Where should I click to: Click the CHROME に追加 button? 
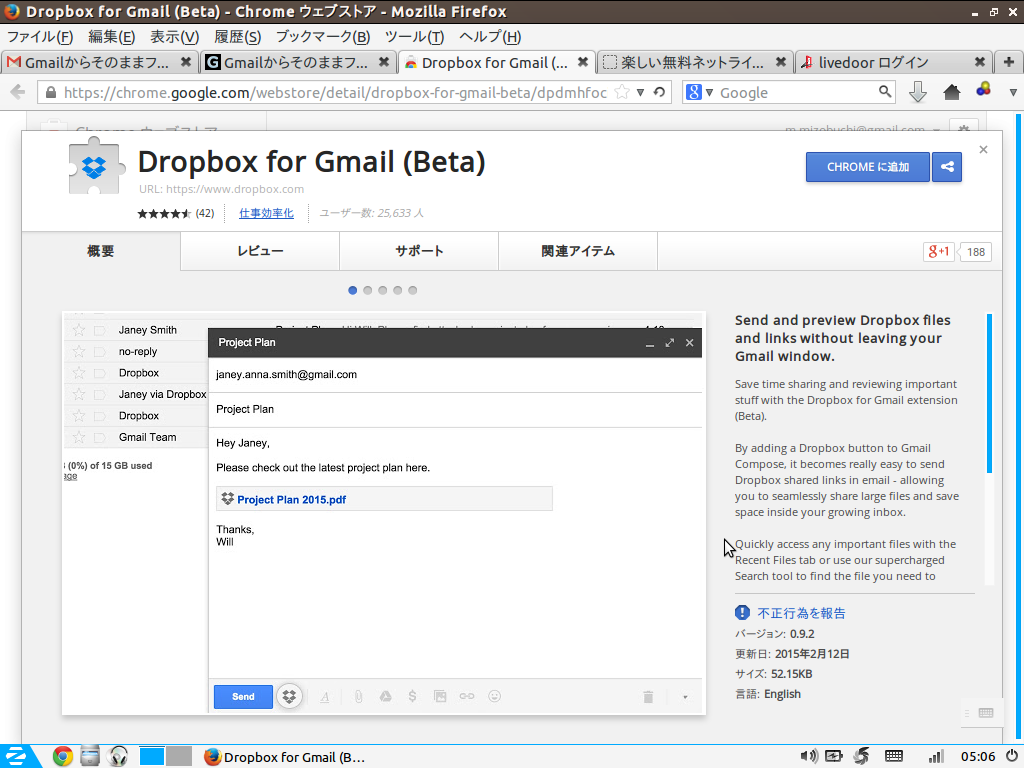tap(868, 167)
